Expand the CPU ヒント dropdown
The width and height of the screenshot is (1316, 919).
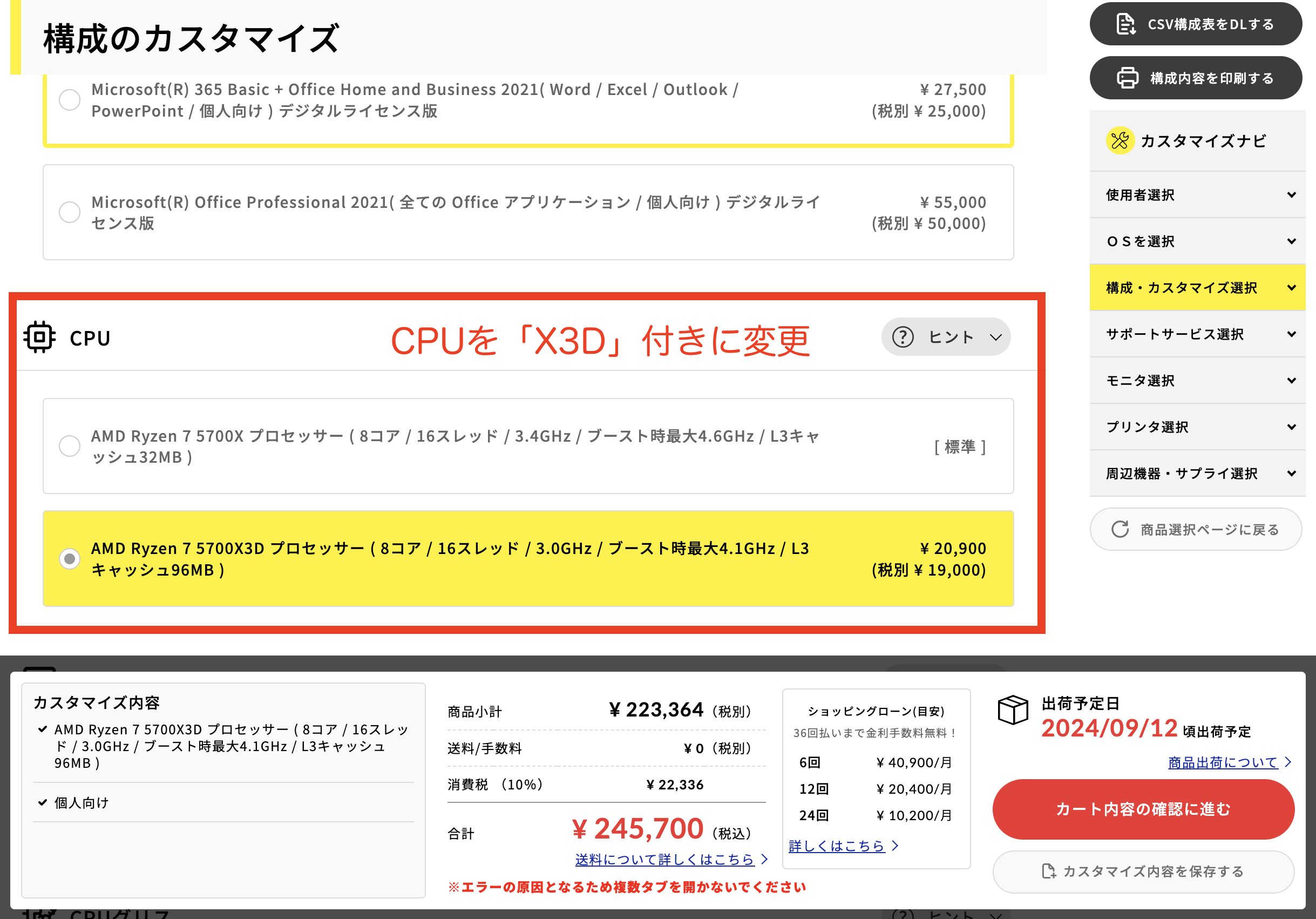pyautogui.click(x=946, y=336)
